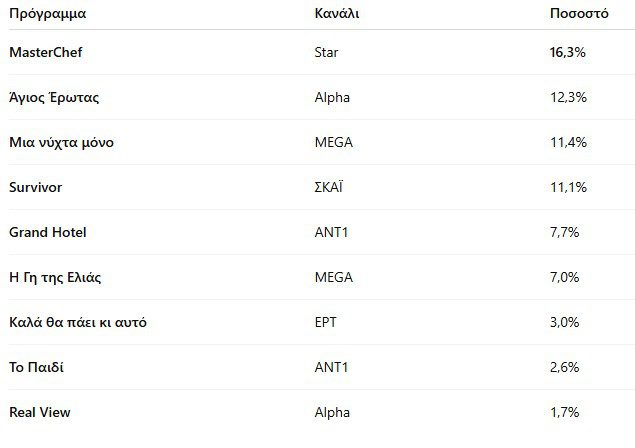Click the Μια νύχτα μόνο row title
Image resolution: width=635 pixels, height=448 pixels.
pyautogui.click(x=61, y=142)
